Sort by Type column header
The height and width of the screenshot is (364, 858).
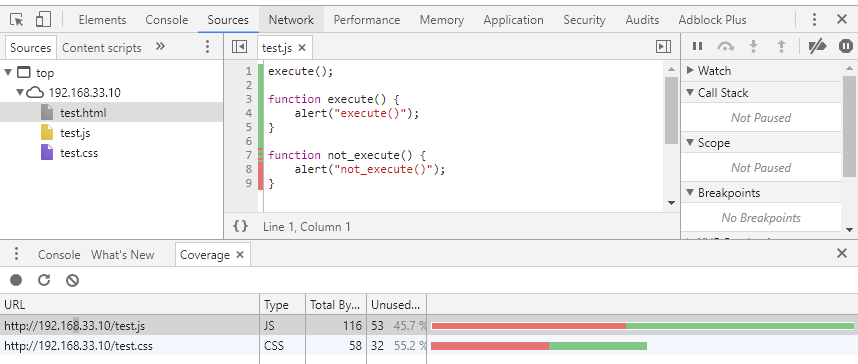pyautogui.click(x=282, y=305)
